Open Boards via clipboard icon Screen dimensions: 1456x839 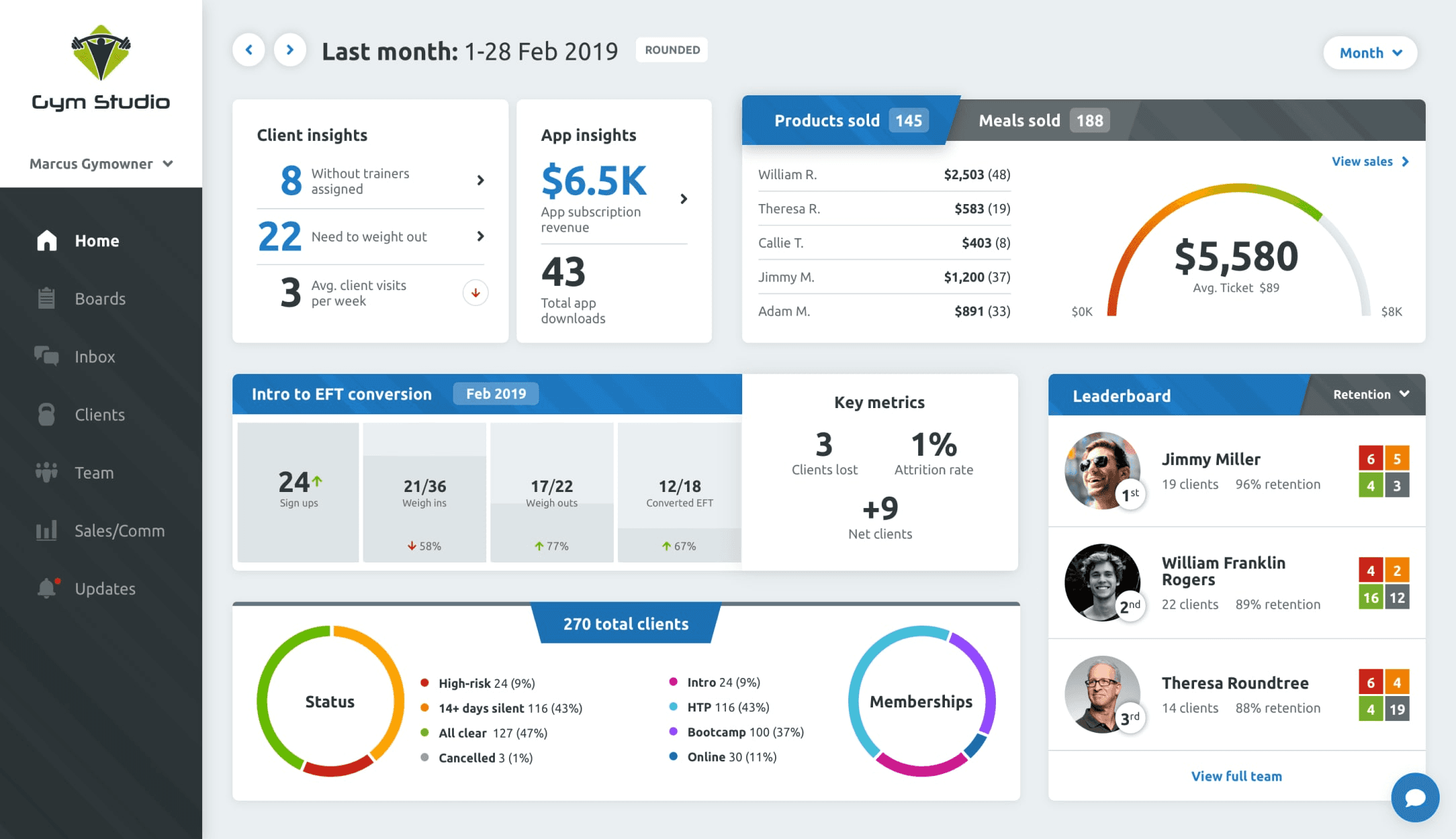(x=46, y=298)
